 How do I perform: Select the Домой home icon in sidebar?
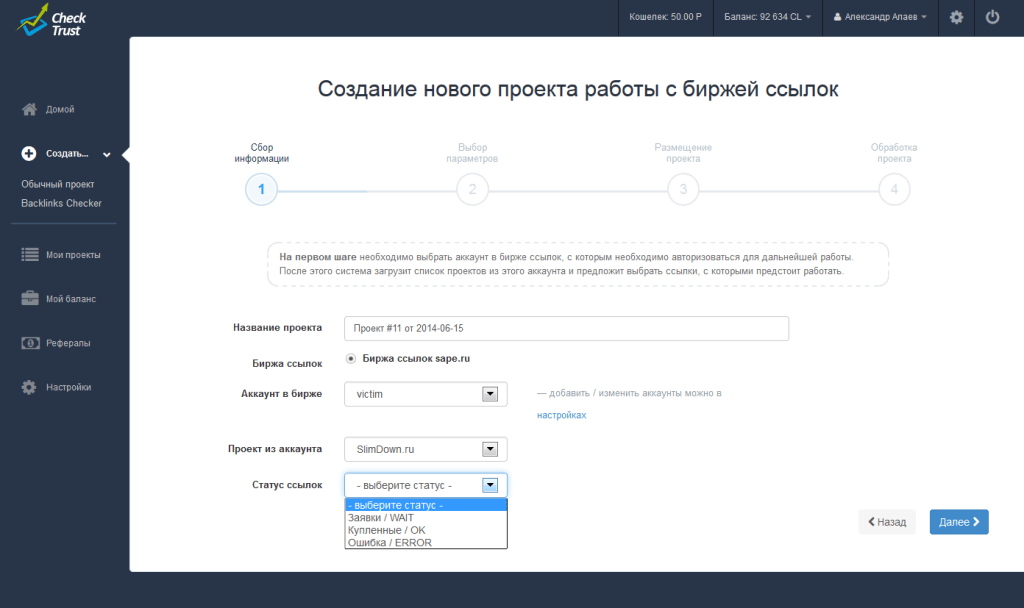point(27,108)
